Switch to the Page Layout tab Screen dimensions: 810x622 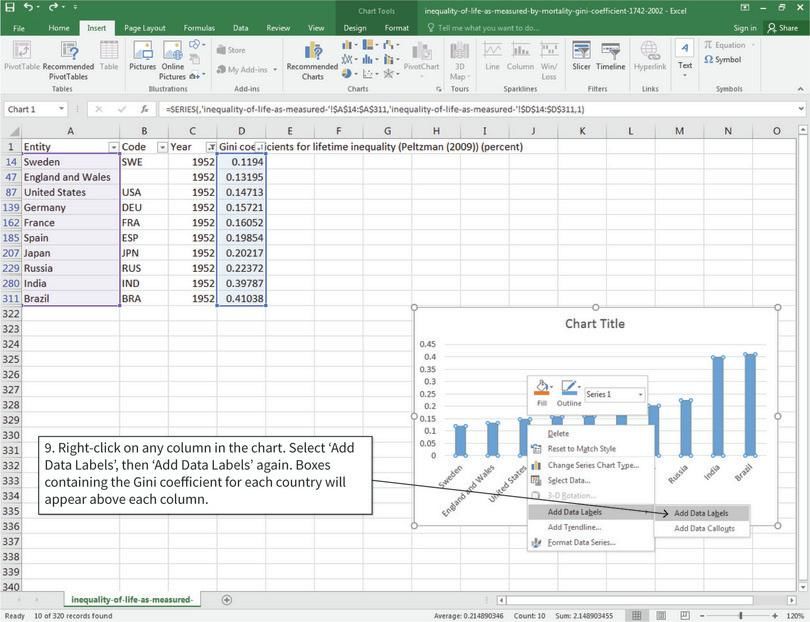pyautogui.click(x=145, y=28)
